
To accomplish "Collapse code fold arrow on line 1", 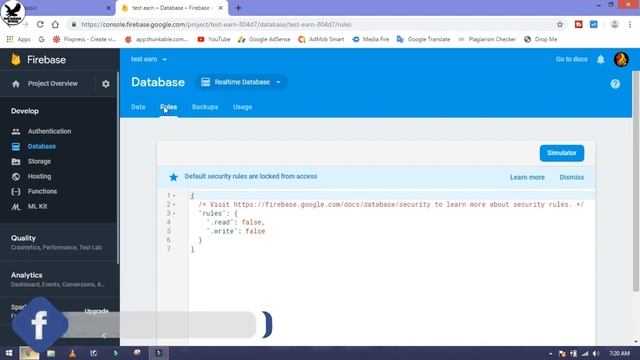I will click(174, 196).
